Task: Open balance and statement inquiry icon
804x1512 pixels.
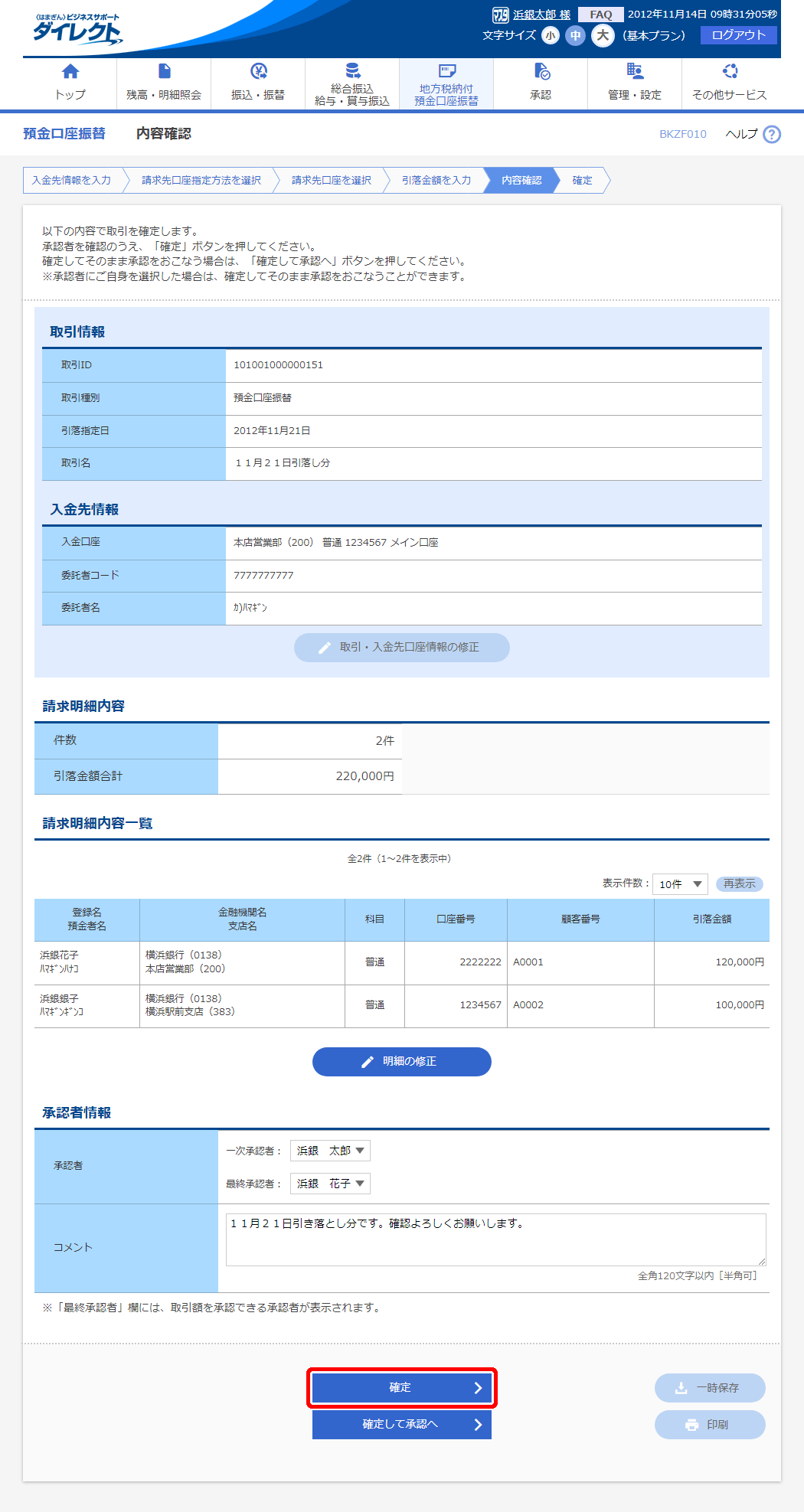Action: 164,72
